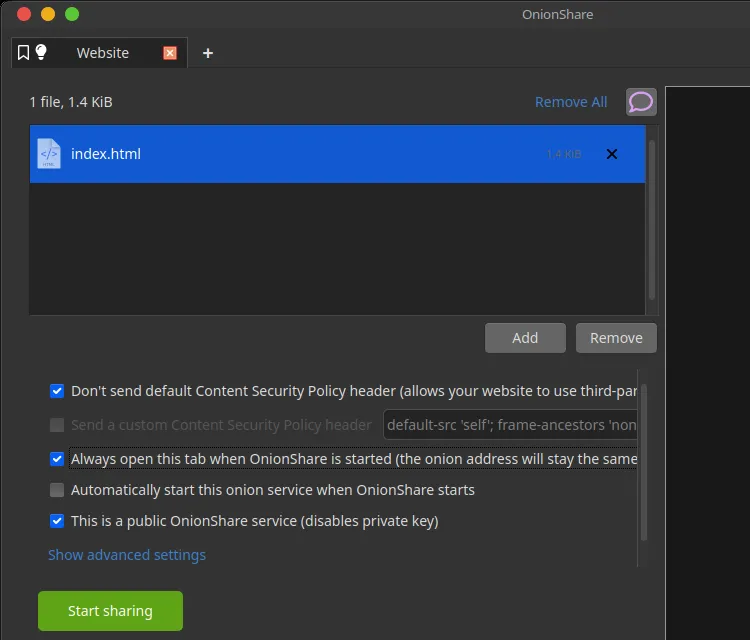The image size is (750, 640).
Task: Click the yellow minimize window button
Action: (48, 14)
